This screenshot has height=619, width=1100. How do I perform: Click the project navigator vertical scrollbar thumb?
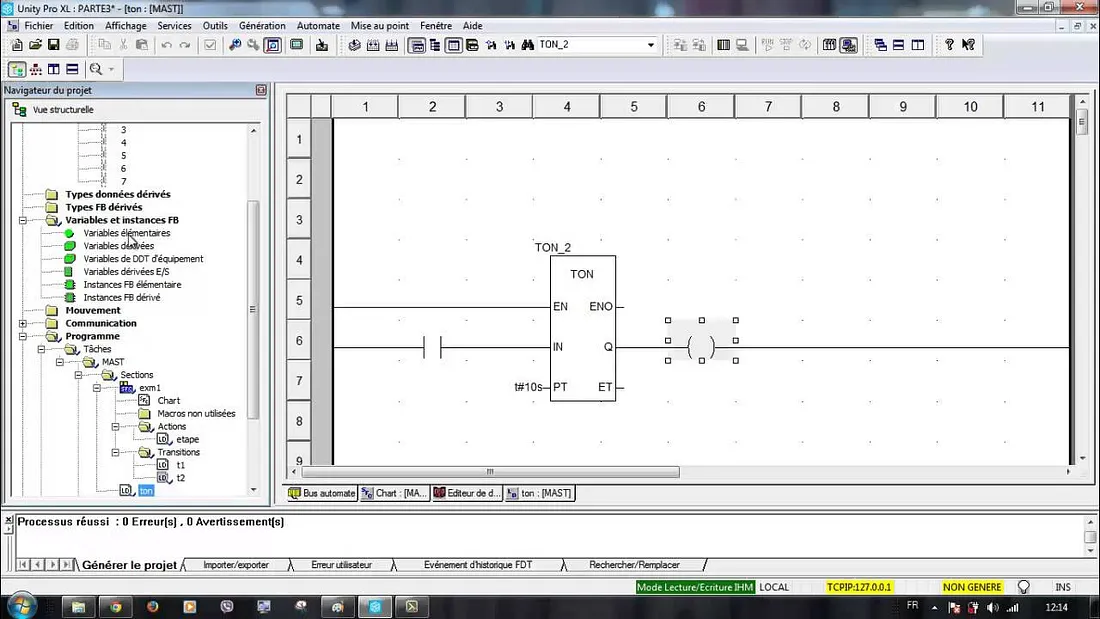pyautogui.click(x=253, y=309)
